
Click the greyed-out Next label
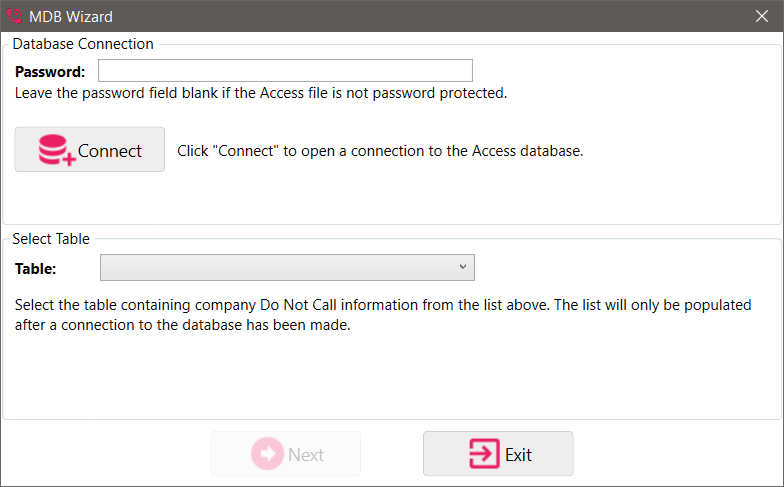point(306,454)
